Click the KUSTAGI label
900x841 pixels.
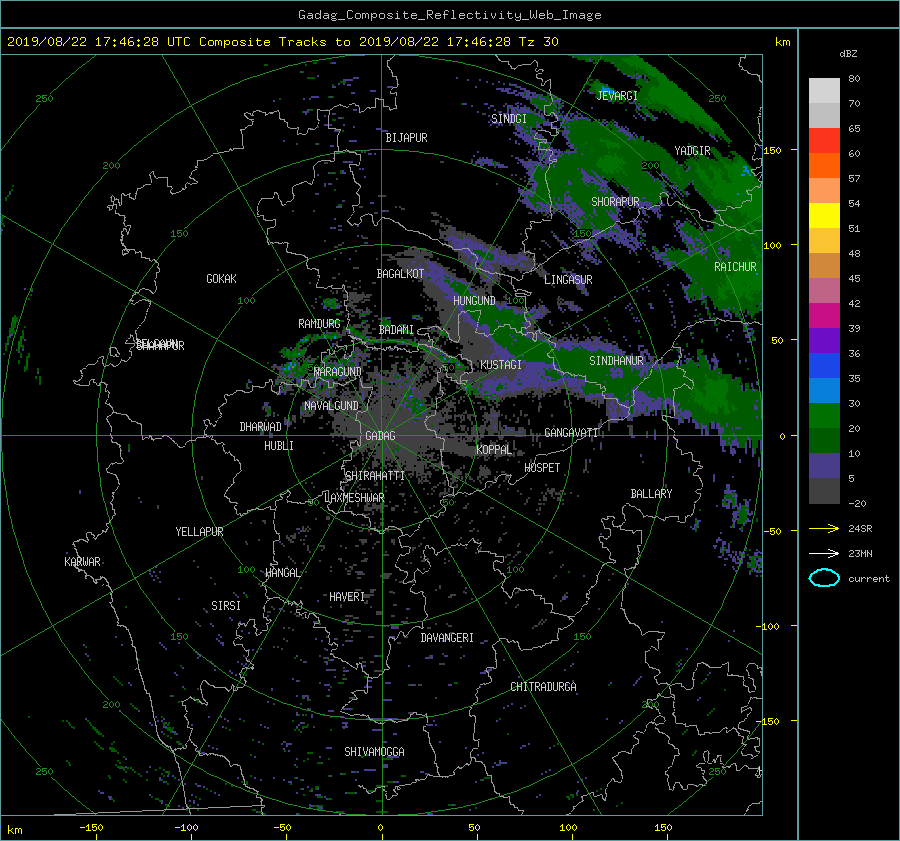click(x=501, y=365)
